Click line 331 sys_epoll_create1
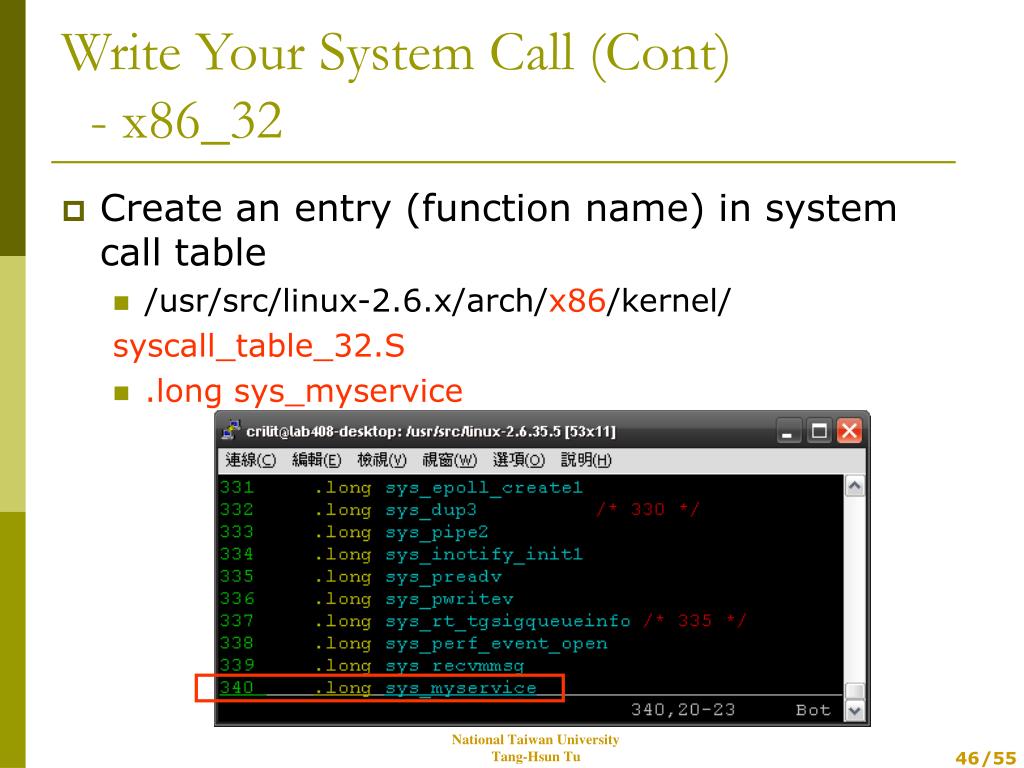This screenshot has height=768, width=1024. (401, 487)
